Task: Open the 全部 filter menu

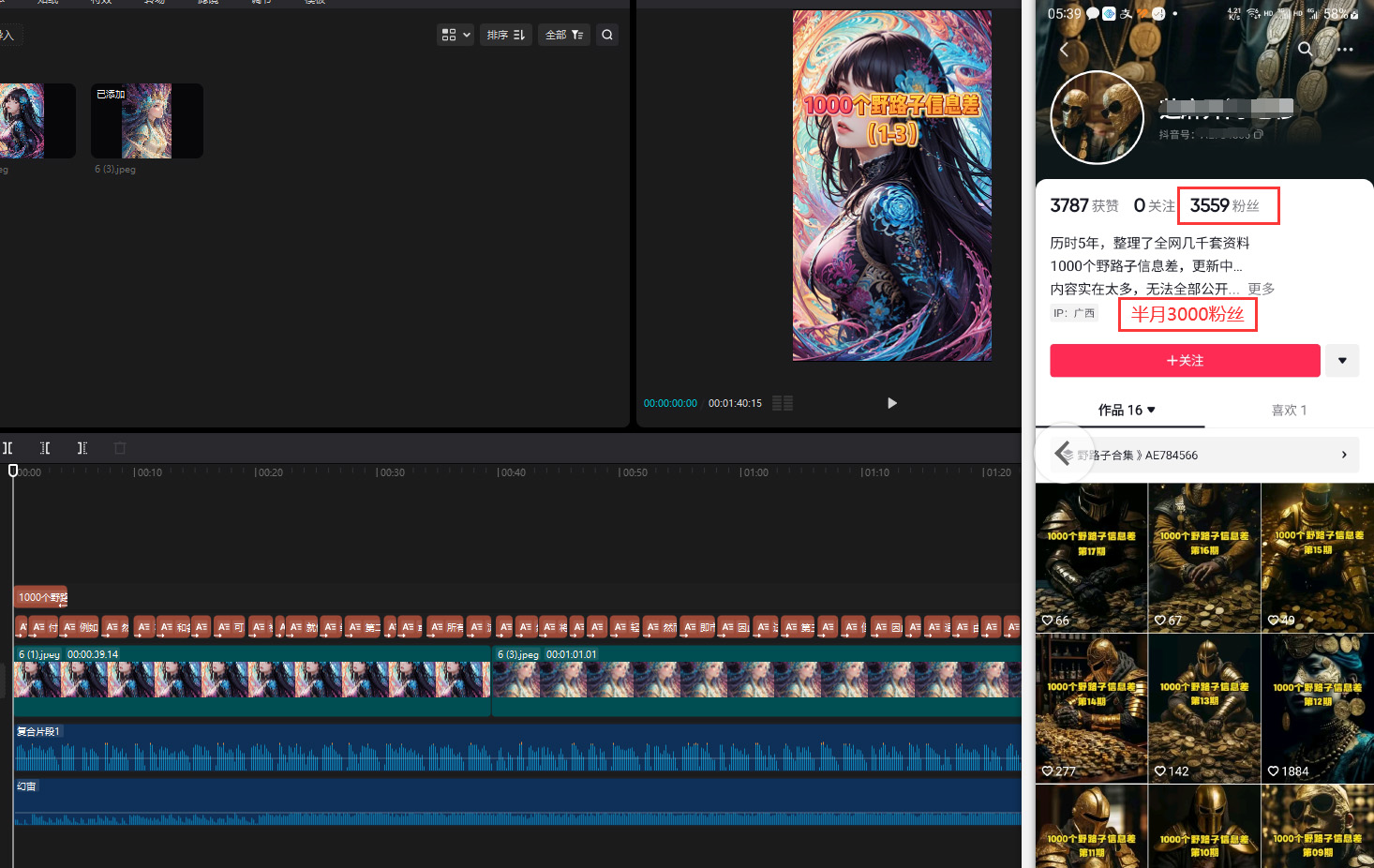Action: (564, 35)
